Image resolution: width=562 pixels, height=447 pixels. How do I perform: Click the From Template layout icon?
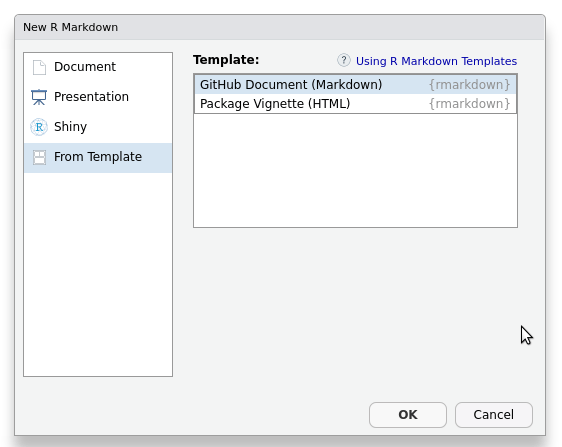click(x=39, y=157)
